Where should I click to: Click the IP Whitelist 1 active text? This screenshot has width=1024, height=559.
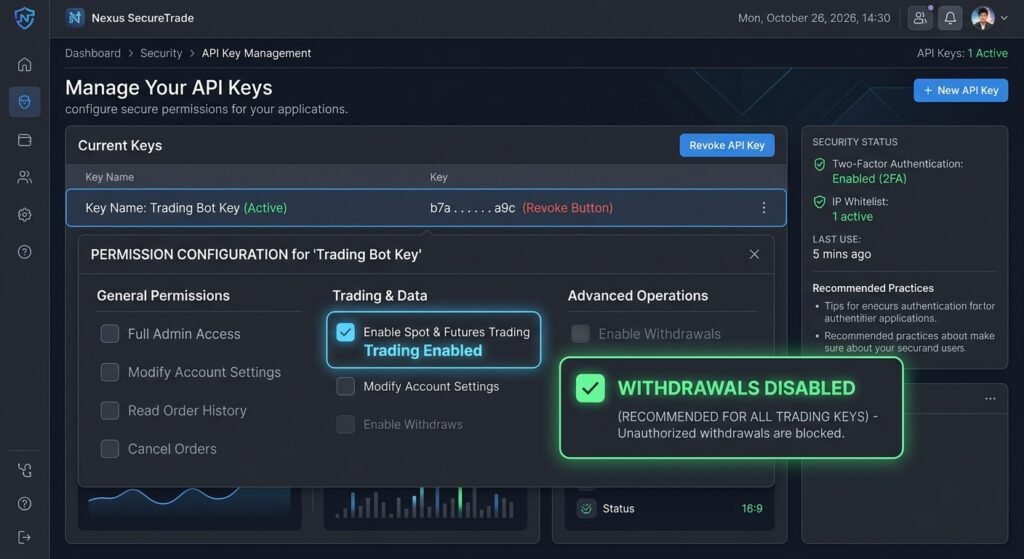[x=852, y=216]
